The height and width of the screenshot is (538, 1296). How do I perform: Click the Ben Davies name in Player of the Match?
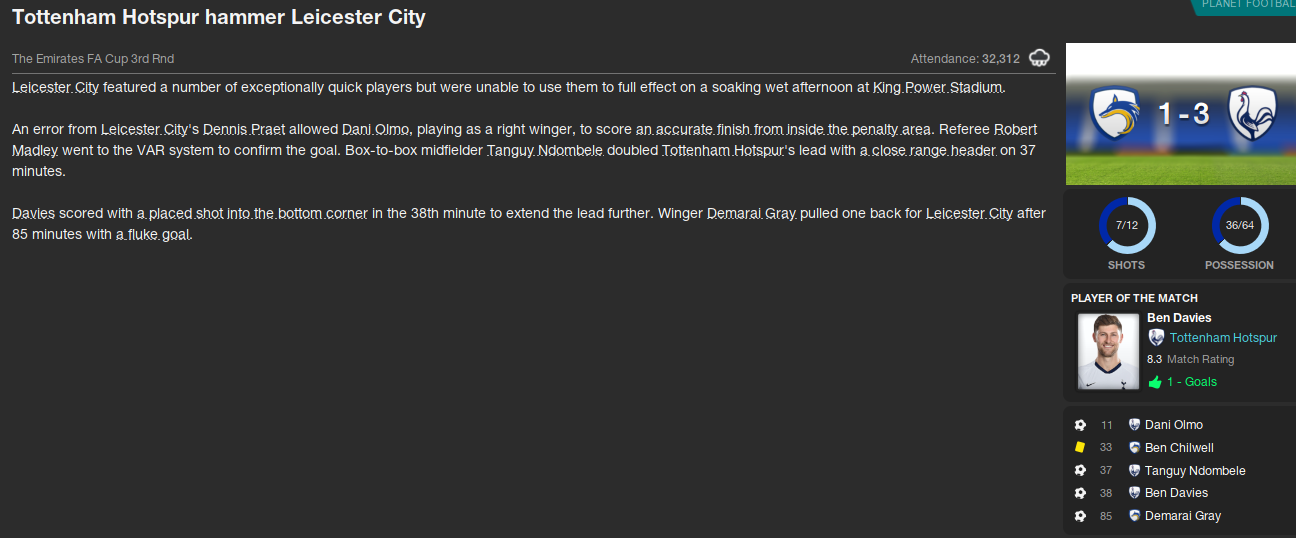[x=1179, y=318]
